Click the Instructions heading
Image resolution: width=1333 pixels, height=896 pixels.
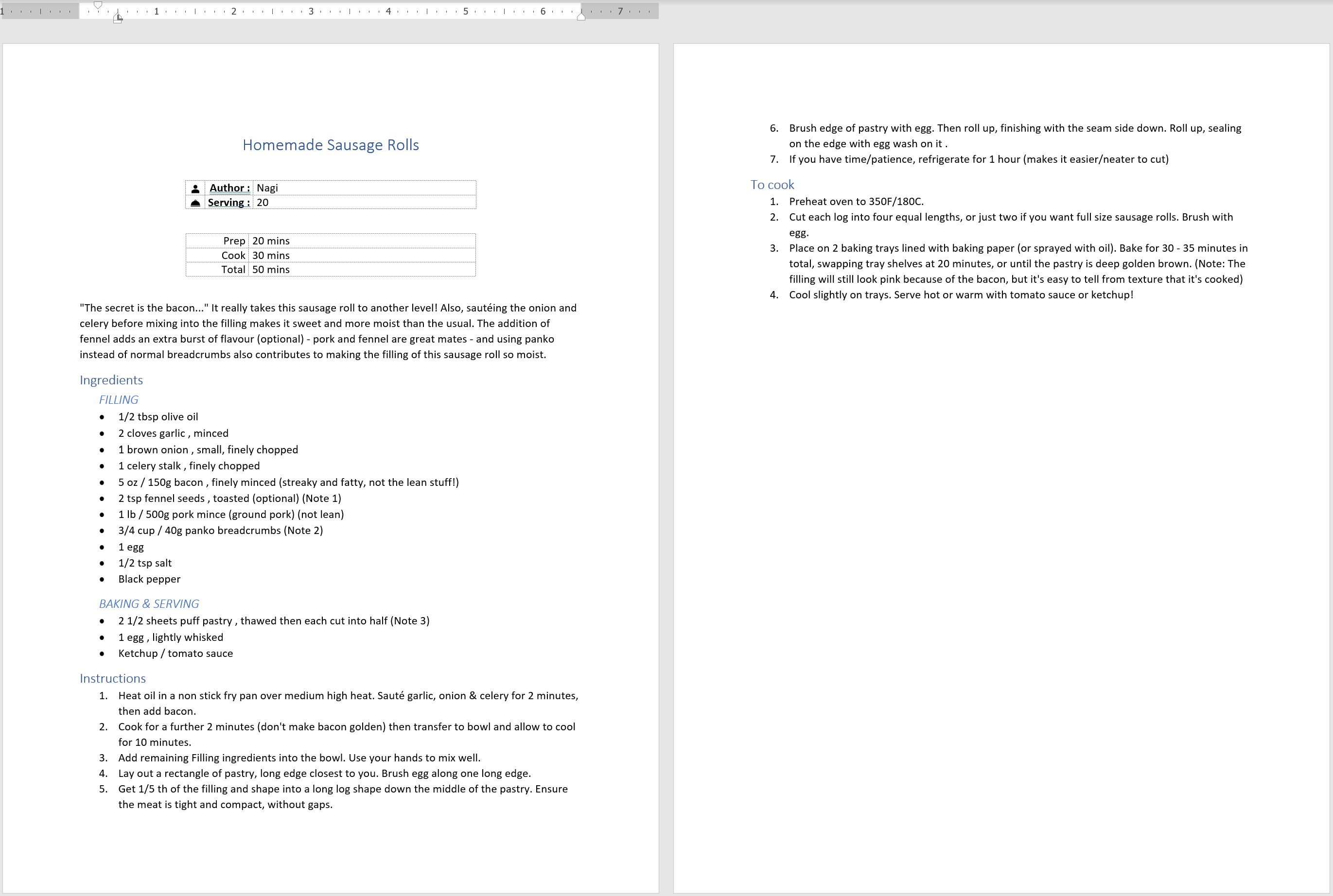click(x=113, y=678)
